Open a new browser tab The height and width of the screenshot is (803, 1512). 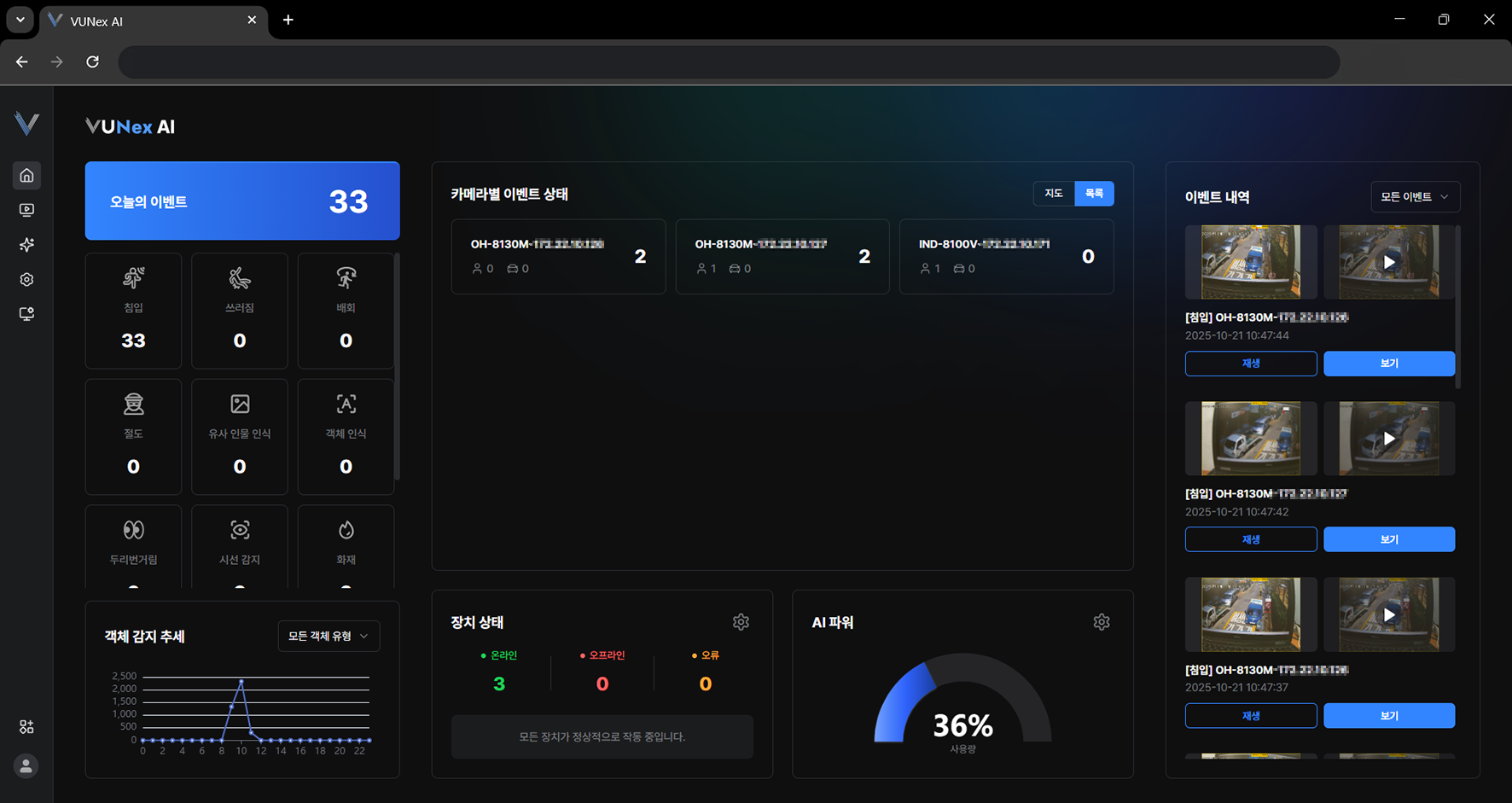pos(288,20)
